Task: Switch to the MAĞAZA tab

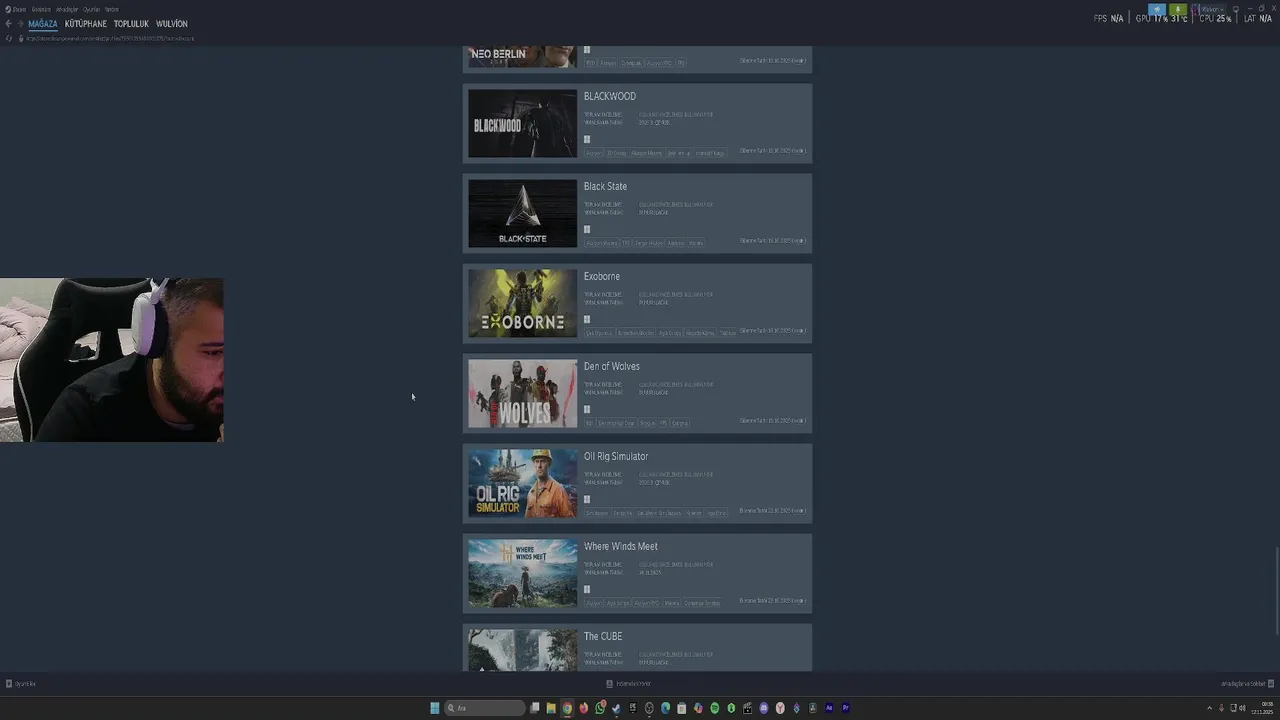Action: tap(43, 24)
